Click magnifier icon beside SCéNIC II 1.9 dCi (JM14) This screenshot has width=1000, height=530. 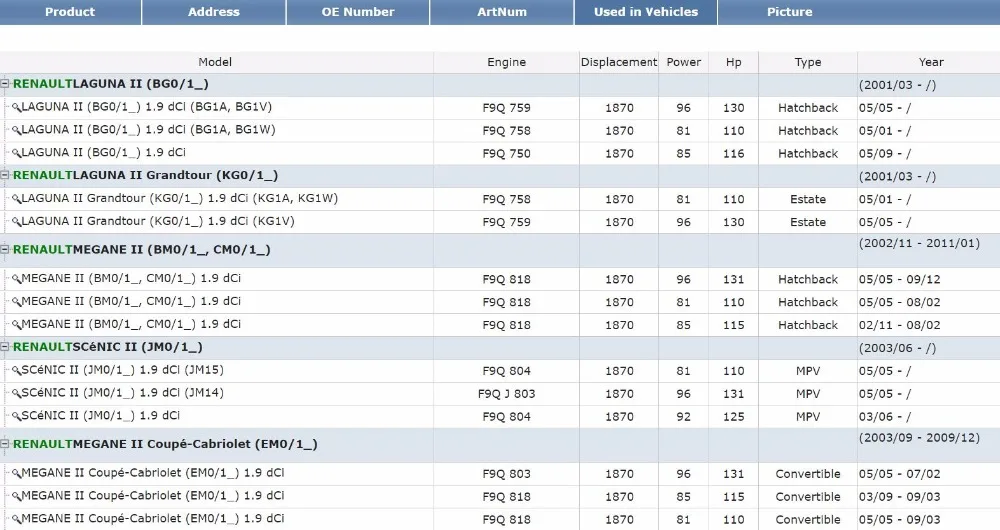point(17,394)
